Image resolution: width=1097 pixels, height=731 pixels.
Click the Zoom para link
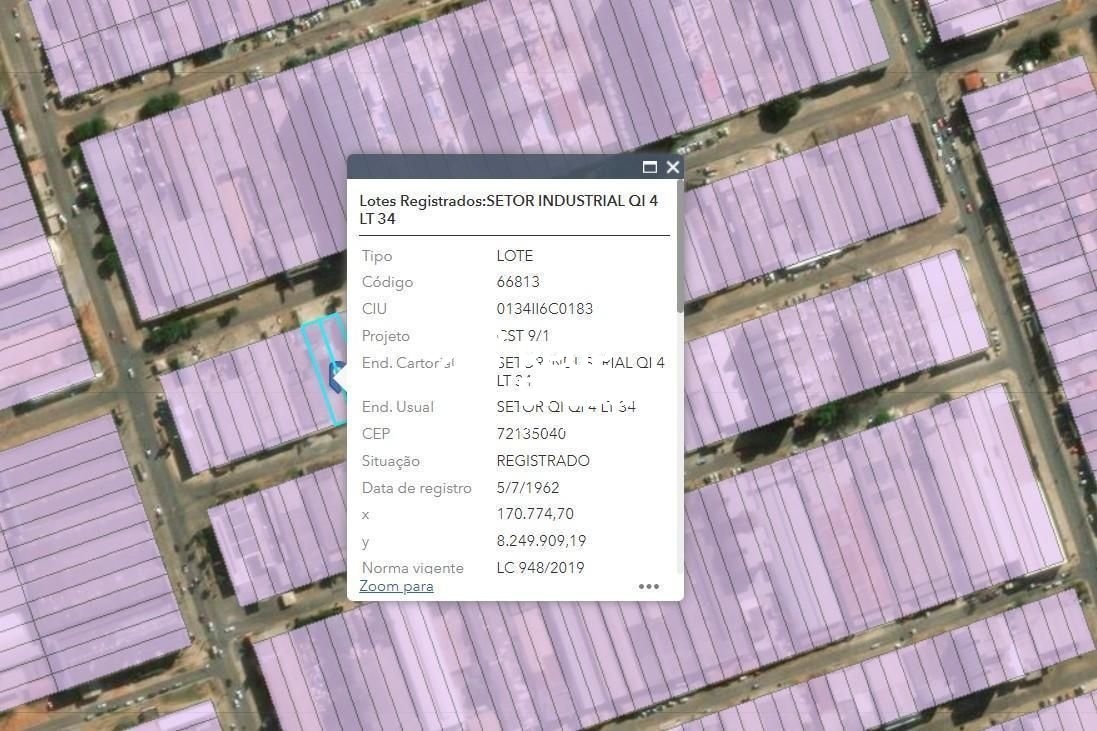pos(396,586)
